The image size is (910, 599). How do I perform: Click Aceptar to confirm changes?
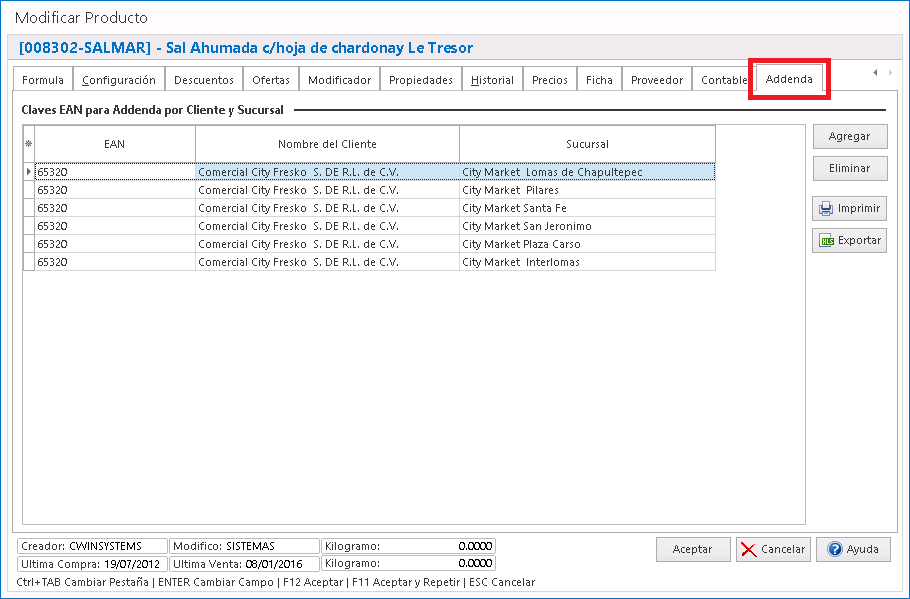click(x=693, y=549)
